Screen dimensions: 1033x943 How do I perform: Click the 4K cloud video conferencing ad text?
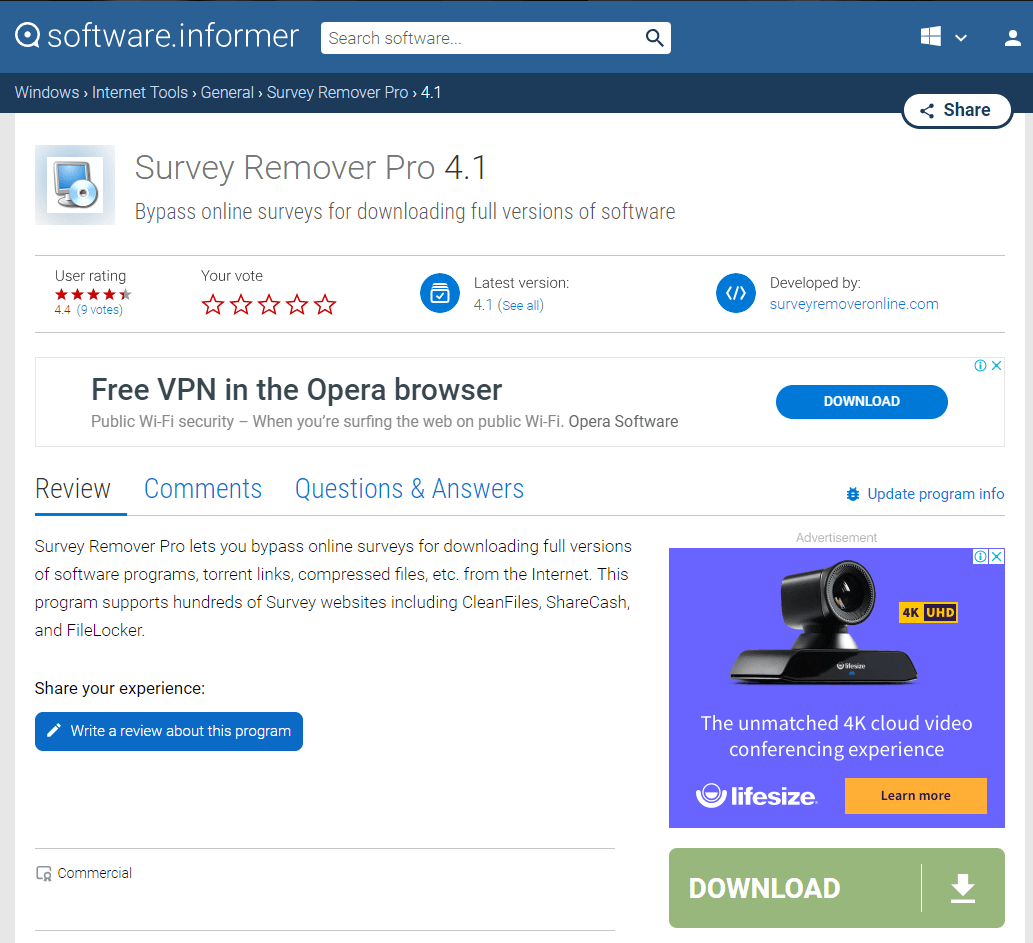[837, 736]
